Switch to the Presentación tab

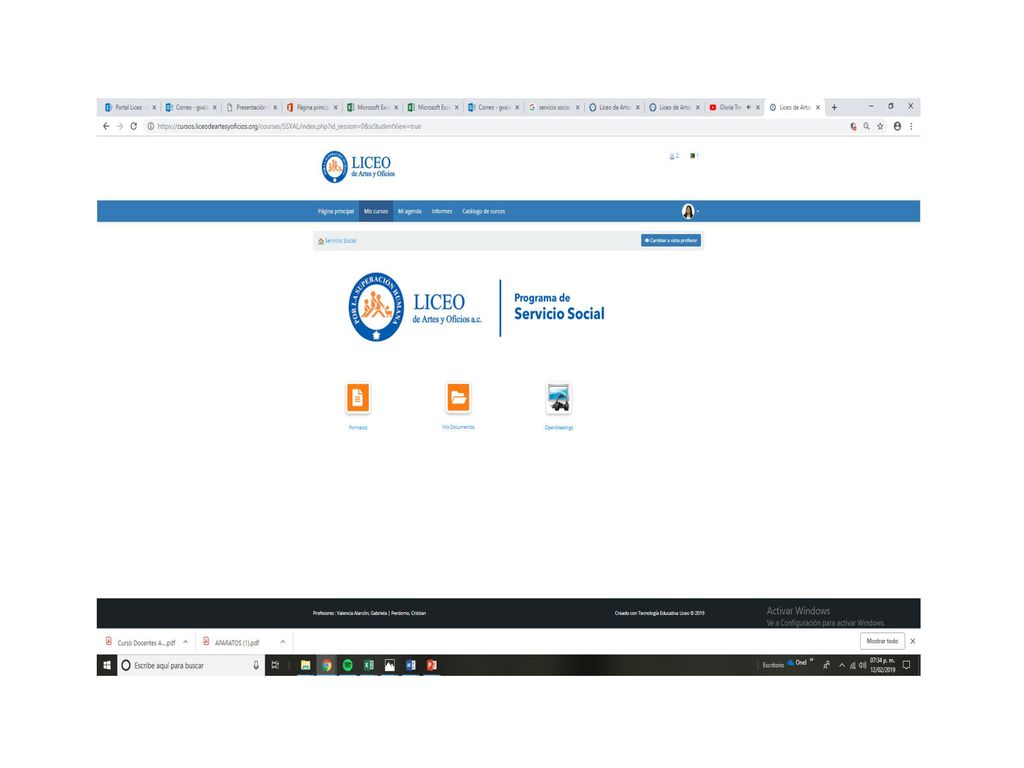click(251, 107)
